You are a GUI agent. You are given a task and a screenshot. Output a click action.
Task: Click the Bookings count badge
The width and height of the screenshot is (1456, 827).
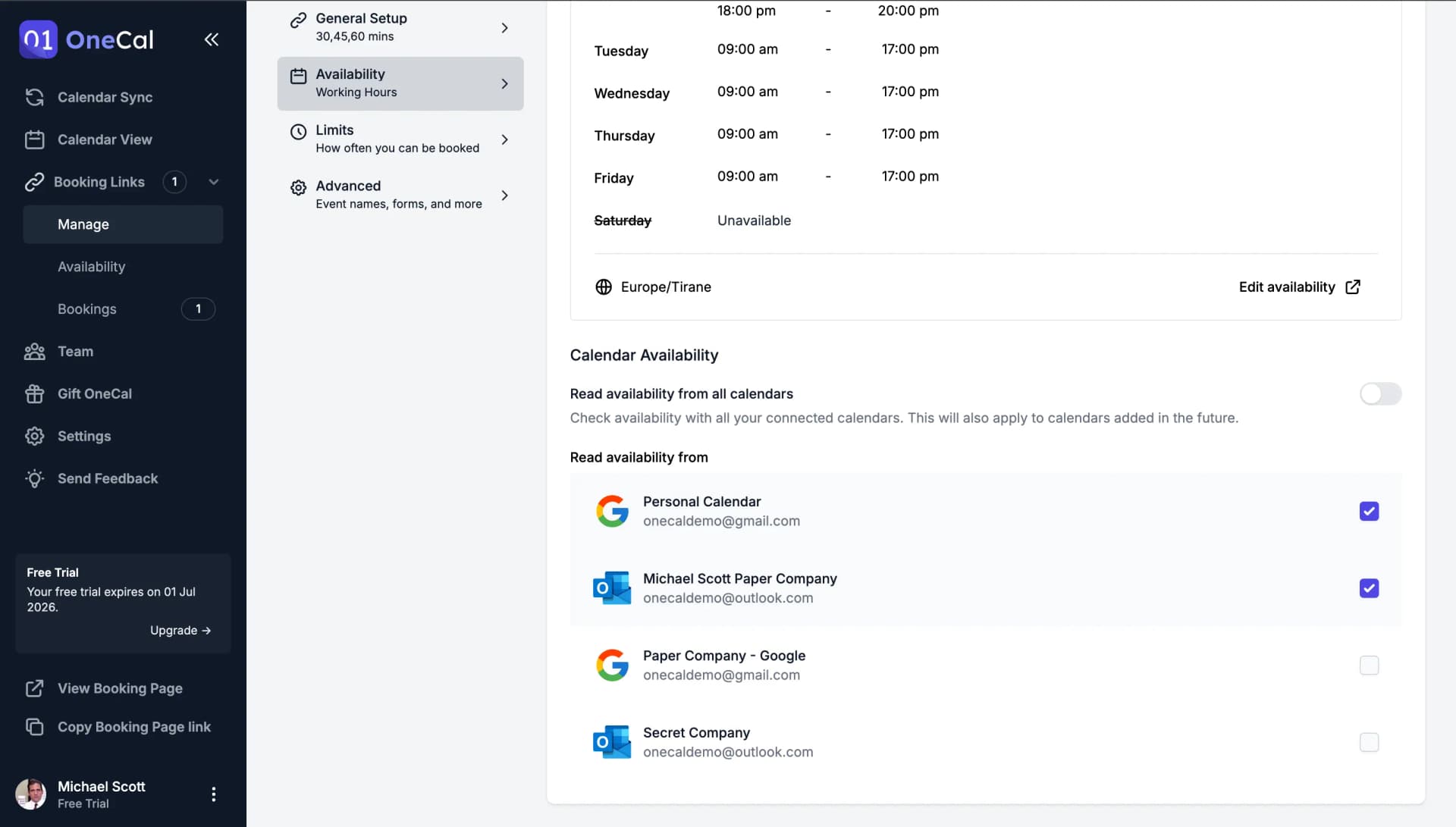[198, 309]
